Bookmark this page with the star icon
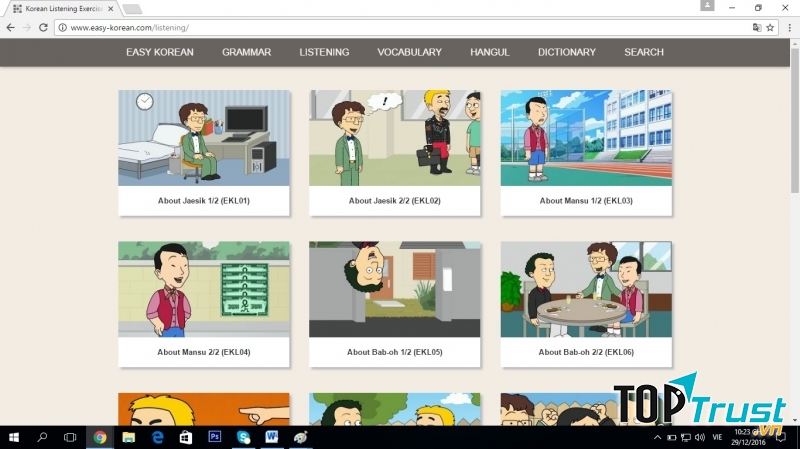 click(x=770, y=28)
